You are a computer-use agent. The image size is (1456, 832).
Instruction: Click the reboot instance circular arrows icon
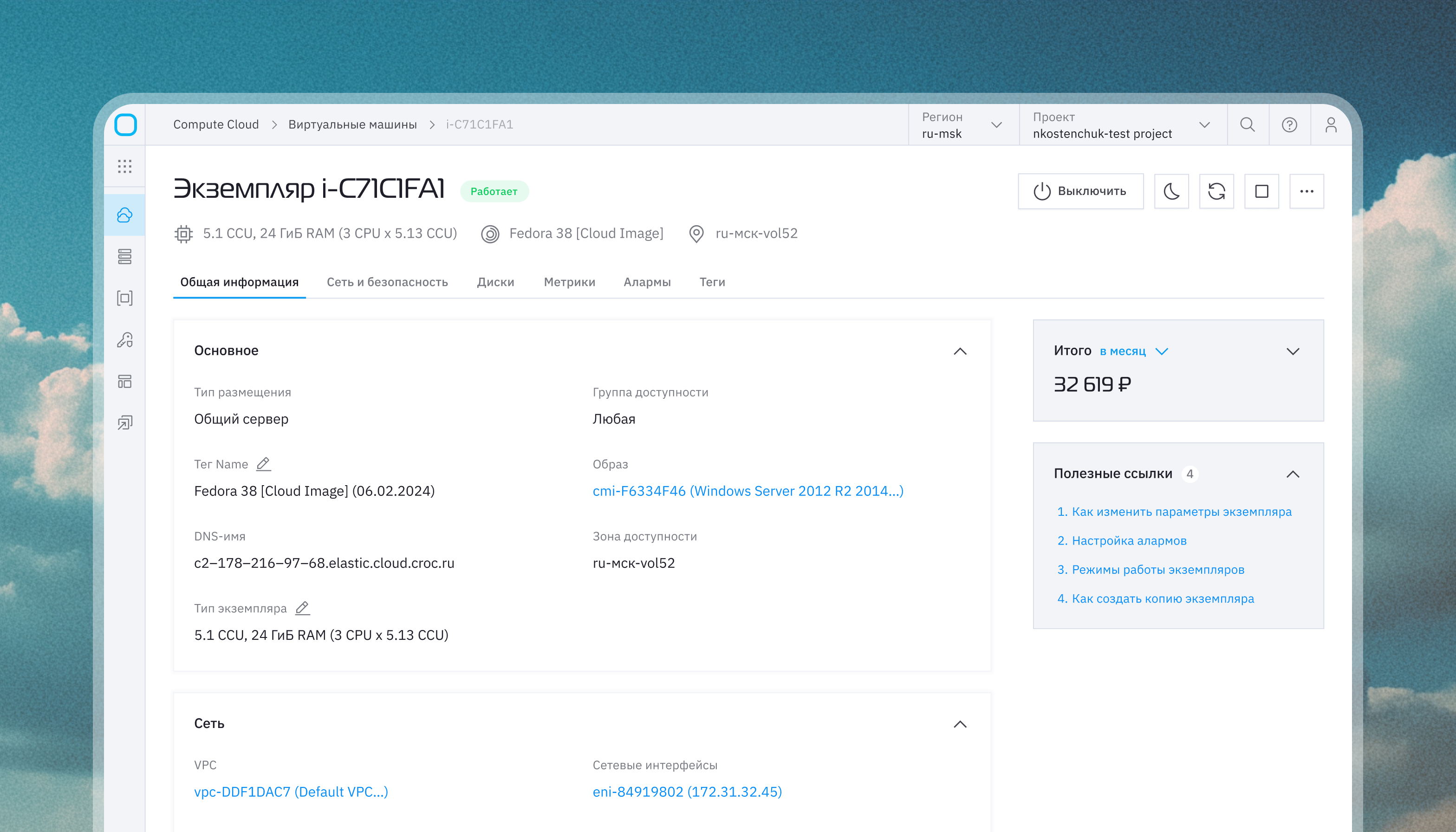[1216, 191]
